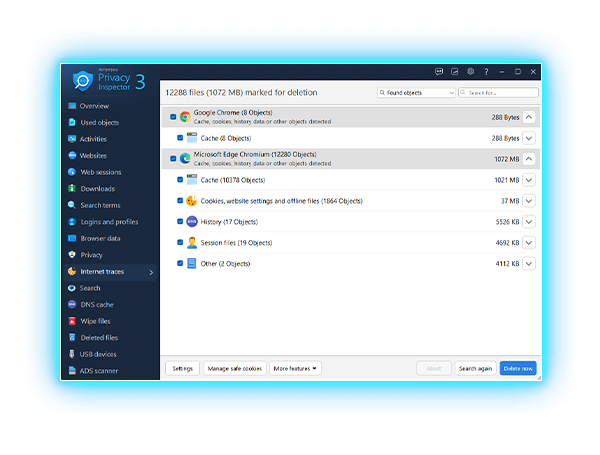This screenshot has width=600, height=455.
Task: Click the Manage safe cookies button
Action: 235,368
